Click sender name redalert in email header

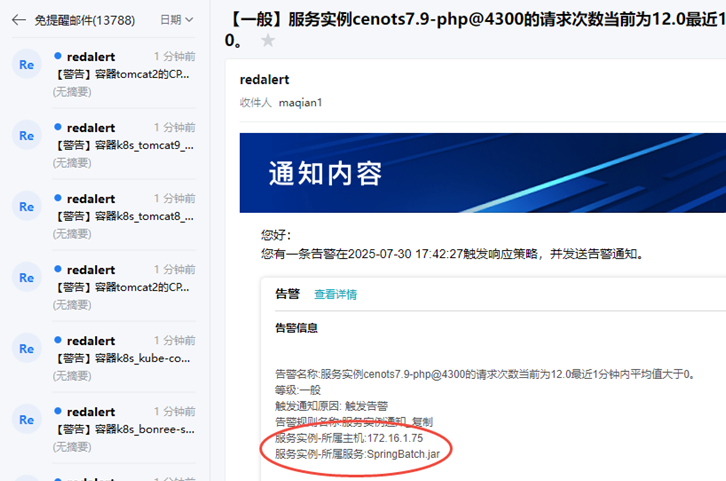[x=264, y=80]
